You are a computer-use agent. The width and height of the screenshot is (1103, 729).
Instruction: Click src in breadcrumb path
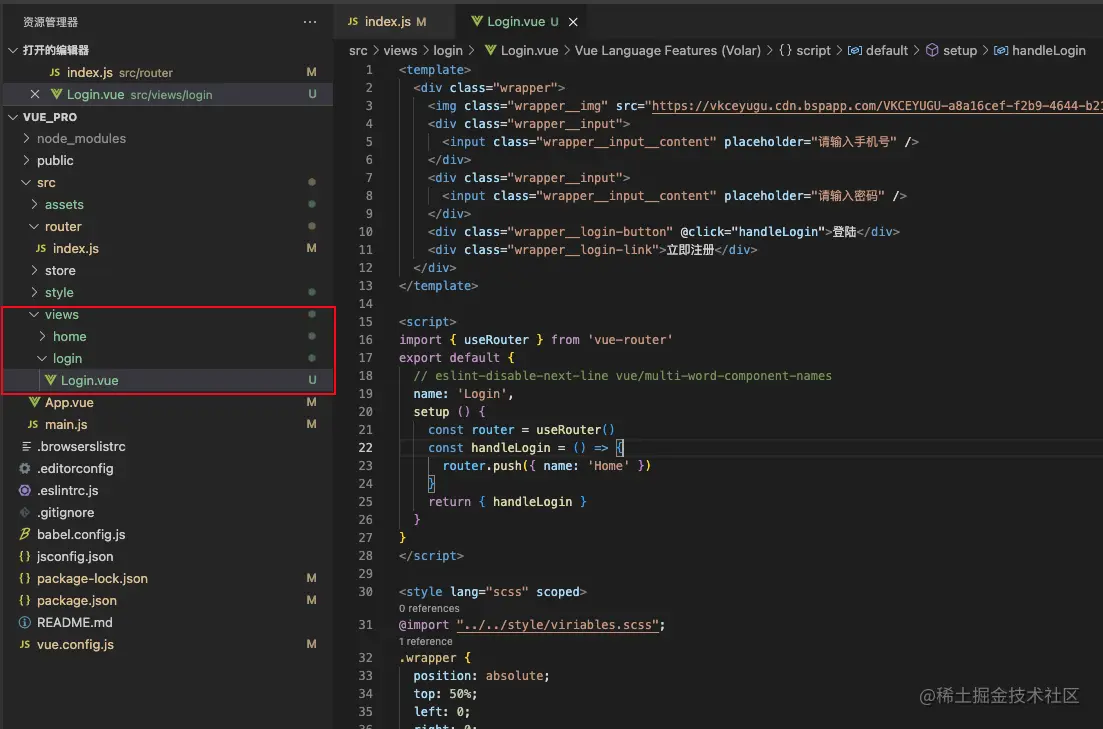point(358,51)
